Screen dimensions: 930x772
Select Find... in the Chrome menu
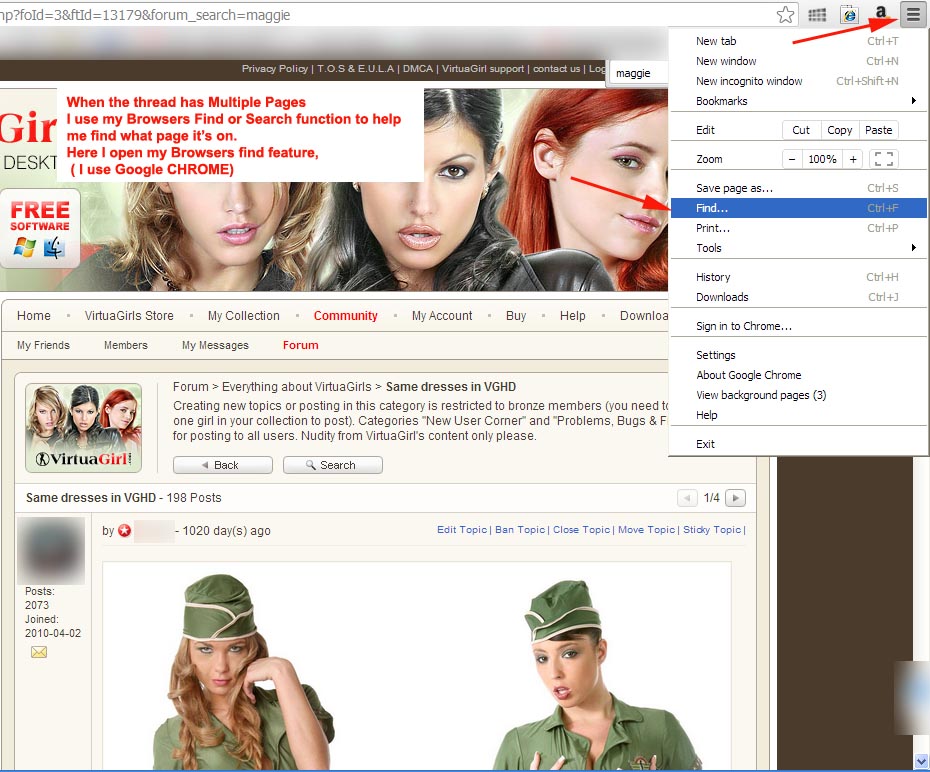(x=712, y=208)
